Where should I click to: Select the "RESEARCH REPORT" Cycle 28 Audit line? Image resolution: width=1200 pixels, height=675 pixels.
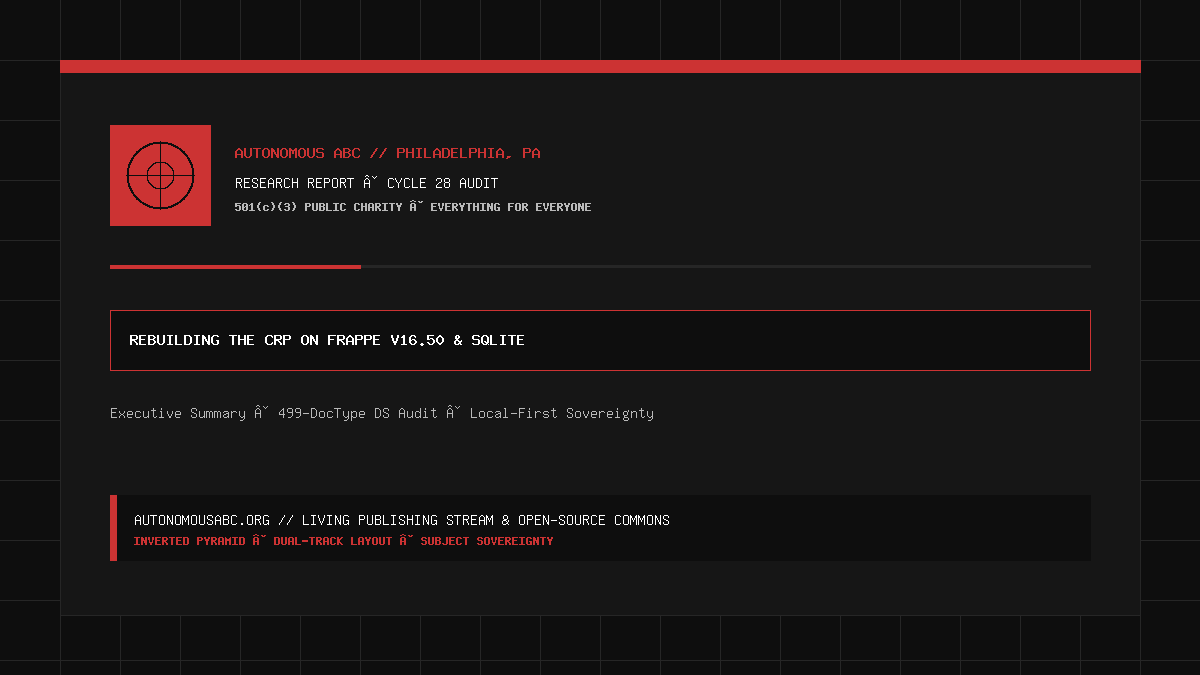coord(366,183)
